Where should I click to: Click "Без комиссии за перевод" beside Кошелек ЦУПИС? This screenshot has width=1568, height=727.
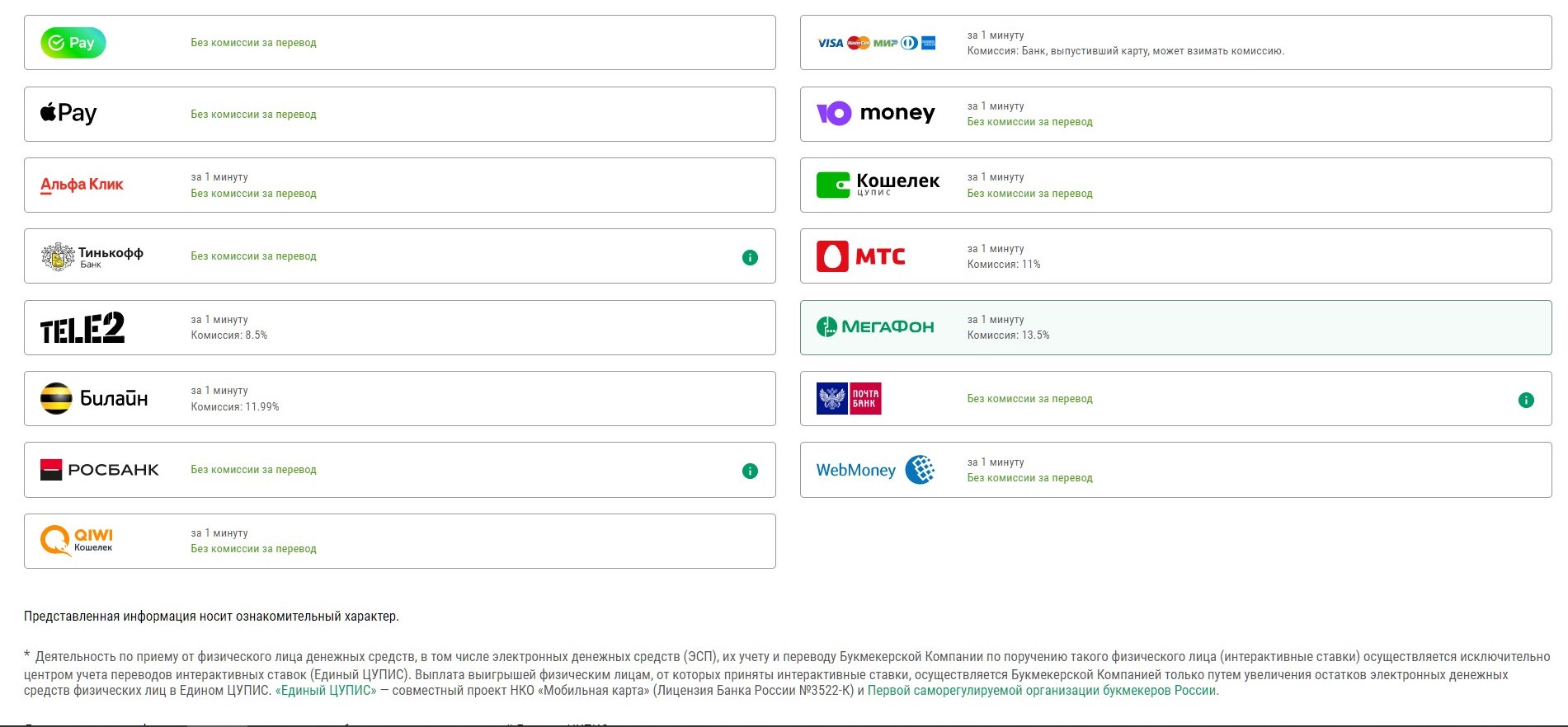click(1030, 194)
